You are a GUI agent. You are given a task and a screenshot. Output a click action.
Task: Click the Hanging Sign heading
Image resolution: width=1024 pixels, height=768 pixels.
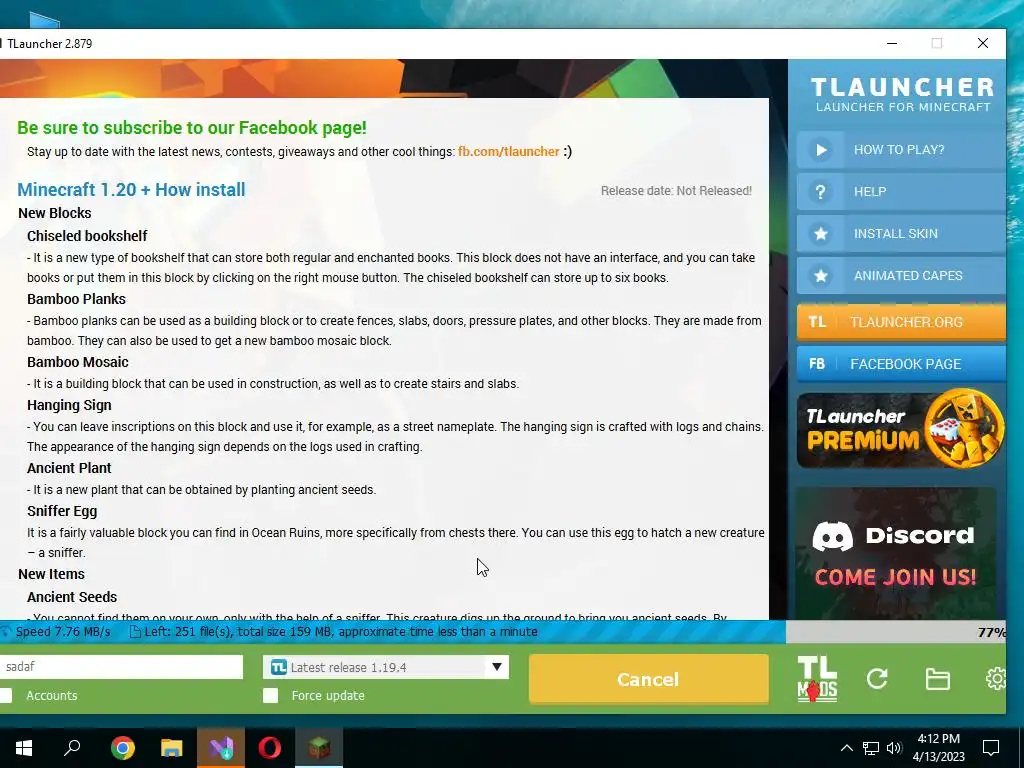coord(69,405)
